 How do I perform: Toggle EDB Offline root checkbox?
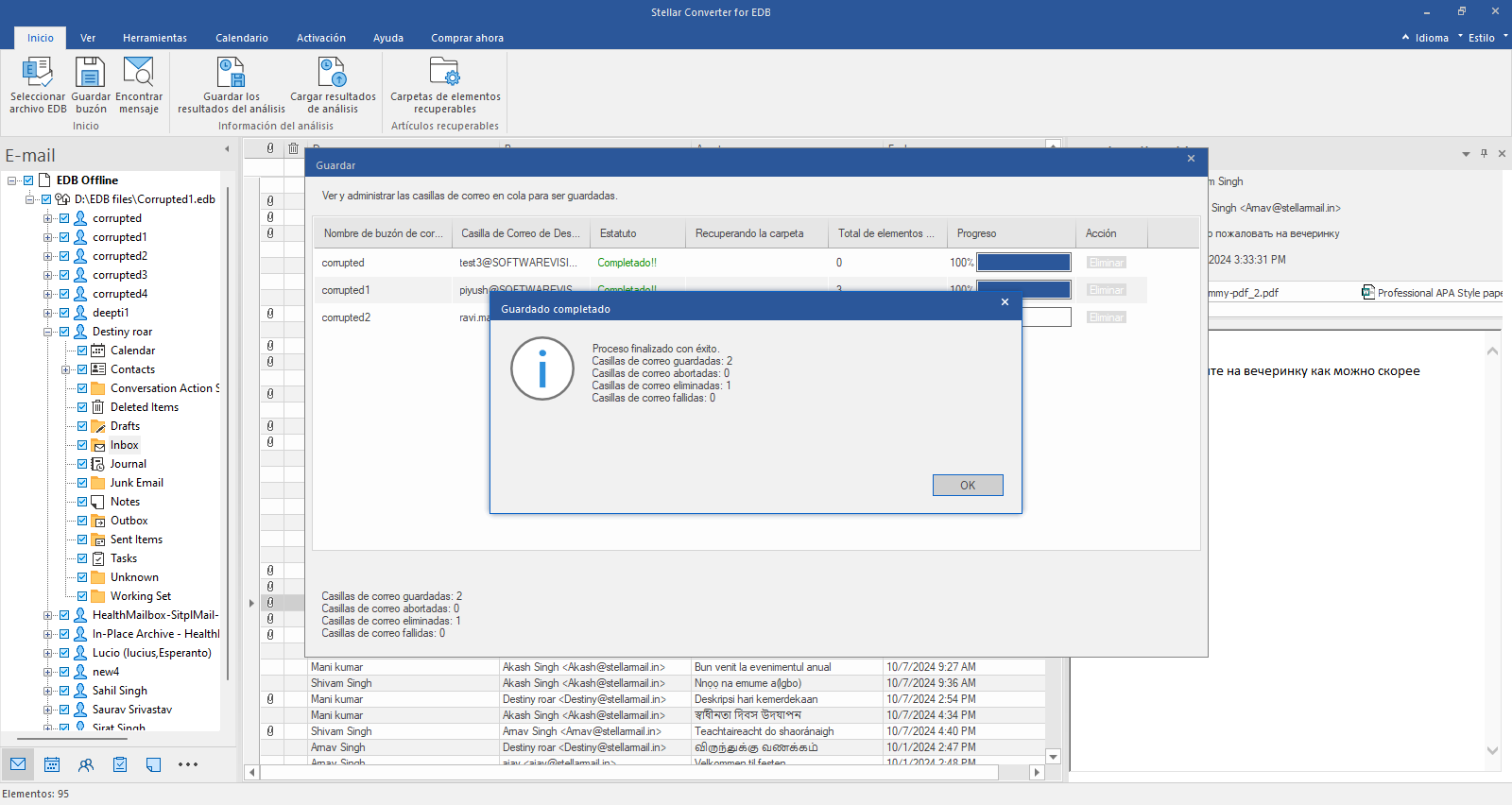click(x=28, y=180)
